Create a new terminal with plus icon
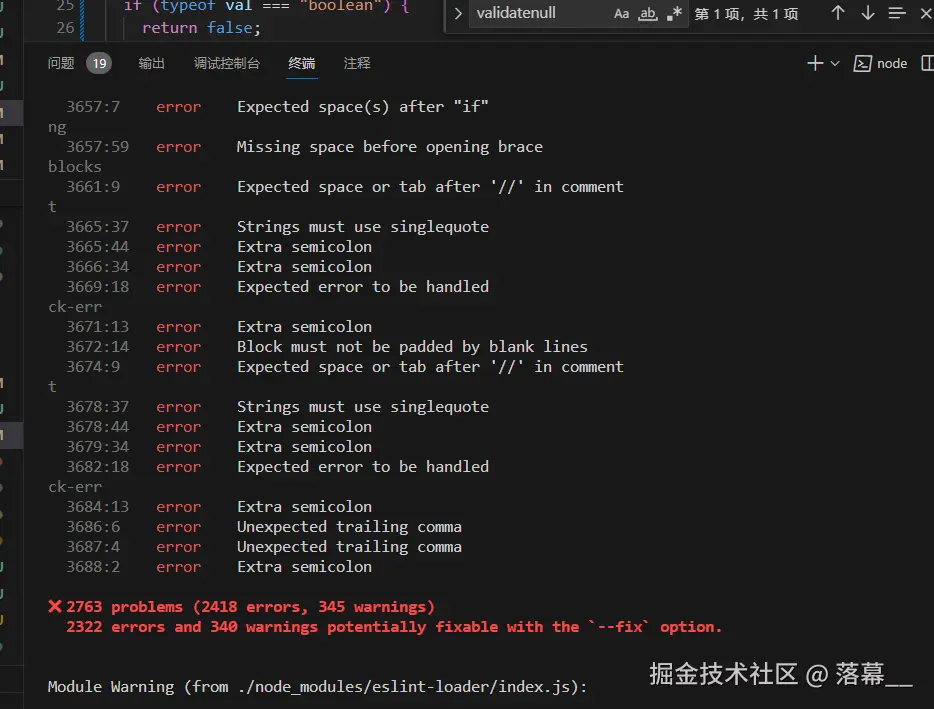Image resolution: width=934 pixels, height=709 pixels. coord(815,63)
